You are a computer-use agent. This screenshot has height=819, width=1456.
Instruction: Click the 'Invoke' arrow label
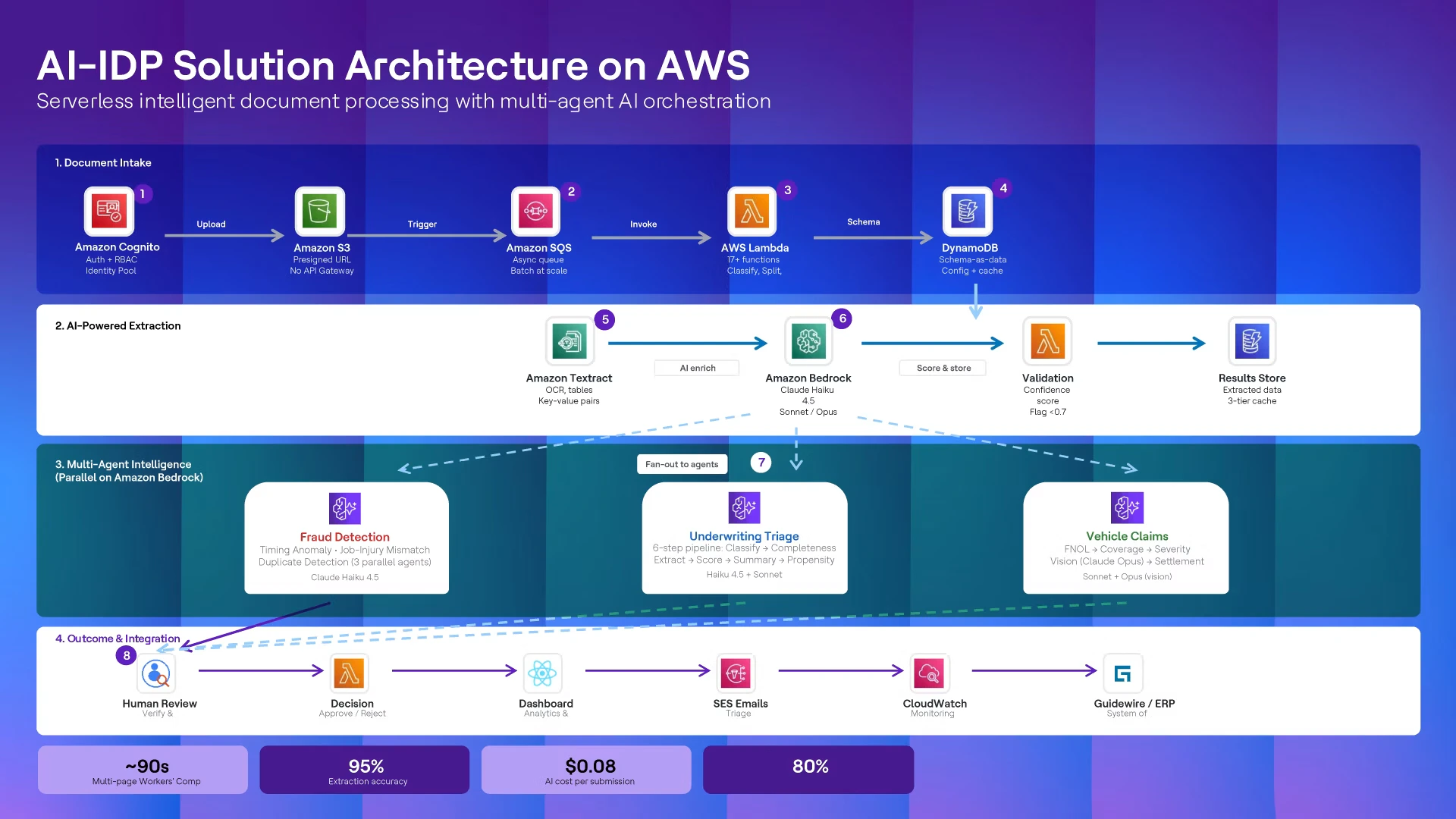tap(643, 224)
